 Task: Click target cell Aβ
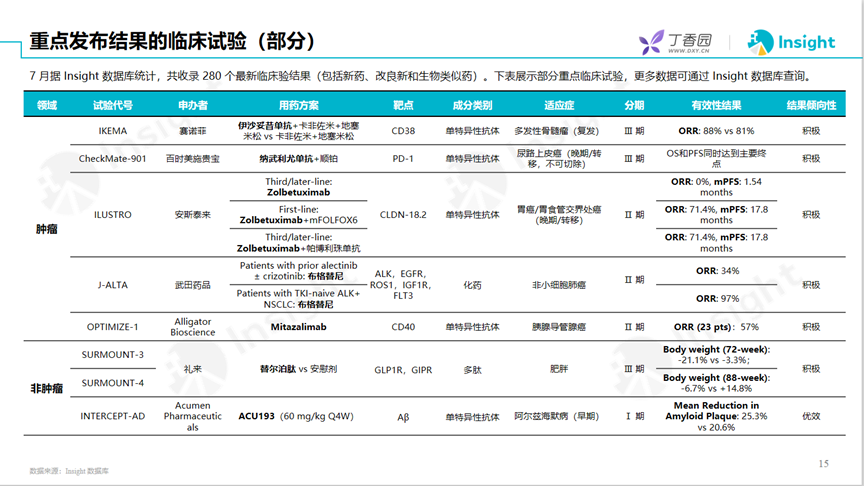coord(403,417)
